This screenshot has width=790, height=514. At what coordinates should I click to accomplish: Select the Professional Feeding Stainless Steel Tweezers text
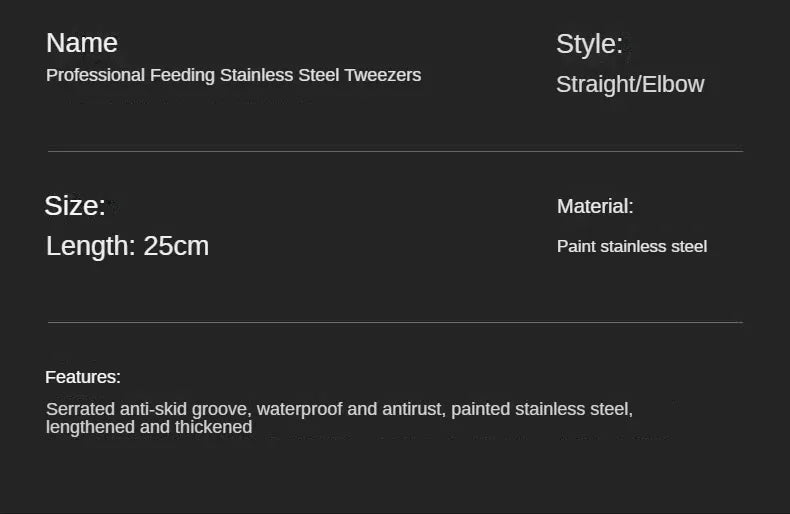233,75
